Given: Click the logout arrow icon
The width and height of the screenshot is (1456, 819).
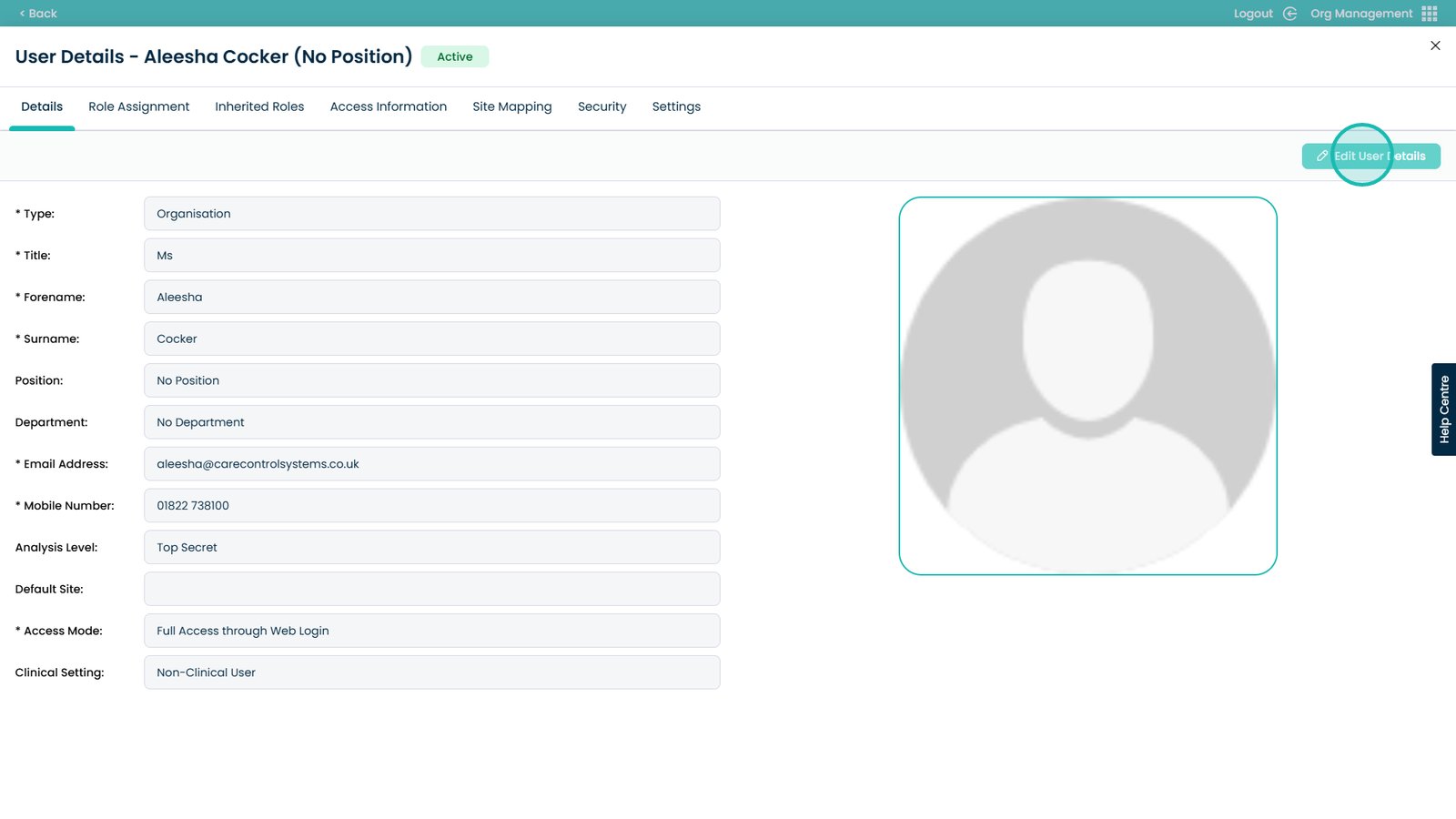Looking at the screenshot, I should point(1289,14).
